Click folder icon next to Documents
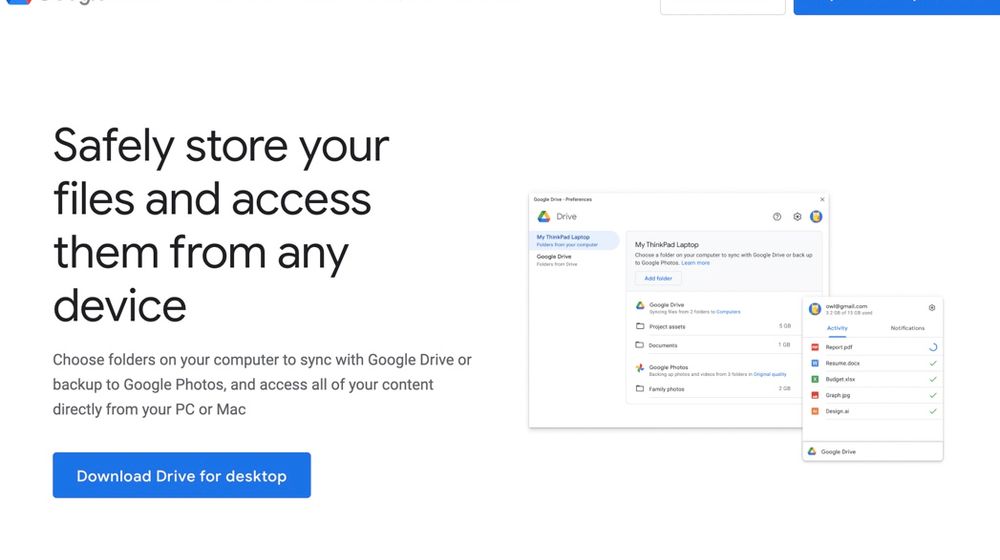This screenshot has width=1000, height=560. tap(640, 345)
